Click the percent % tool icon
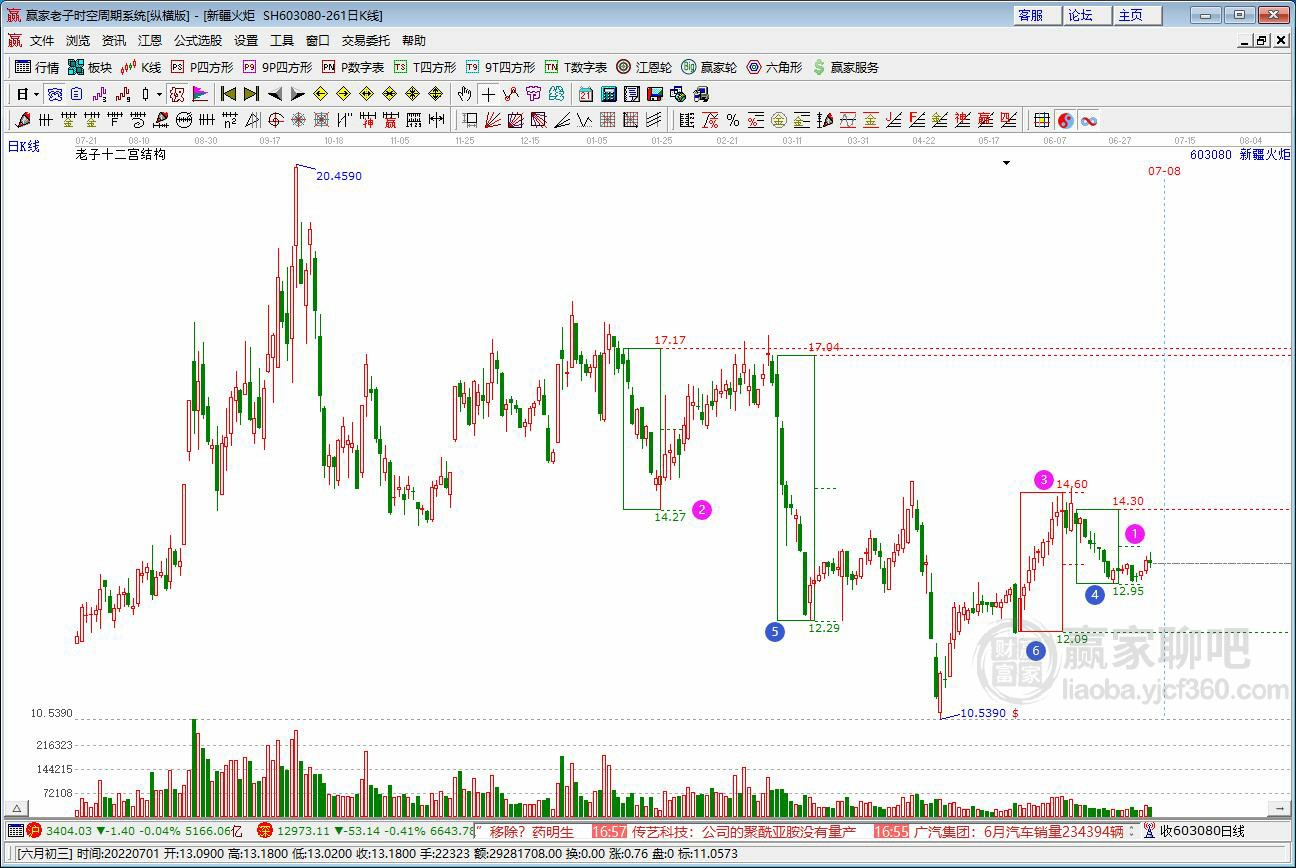1296x868 pixels. coord(733,120)
